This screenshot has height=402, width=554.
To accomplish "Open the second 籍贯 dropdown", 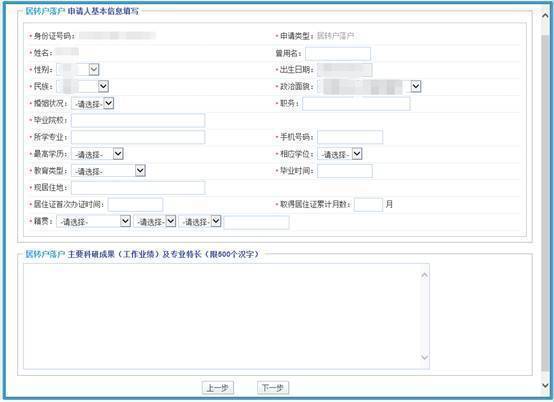I will click(x=155, y=221).
